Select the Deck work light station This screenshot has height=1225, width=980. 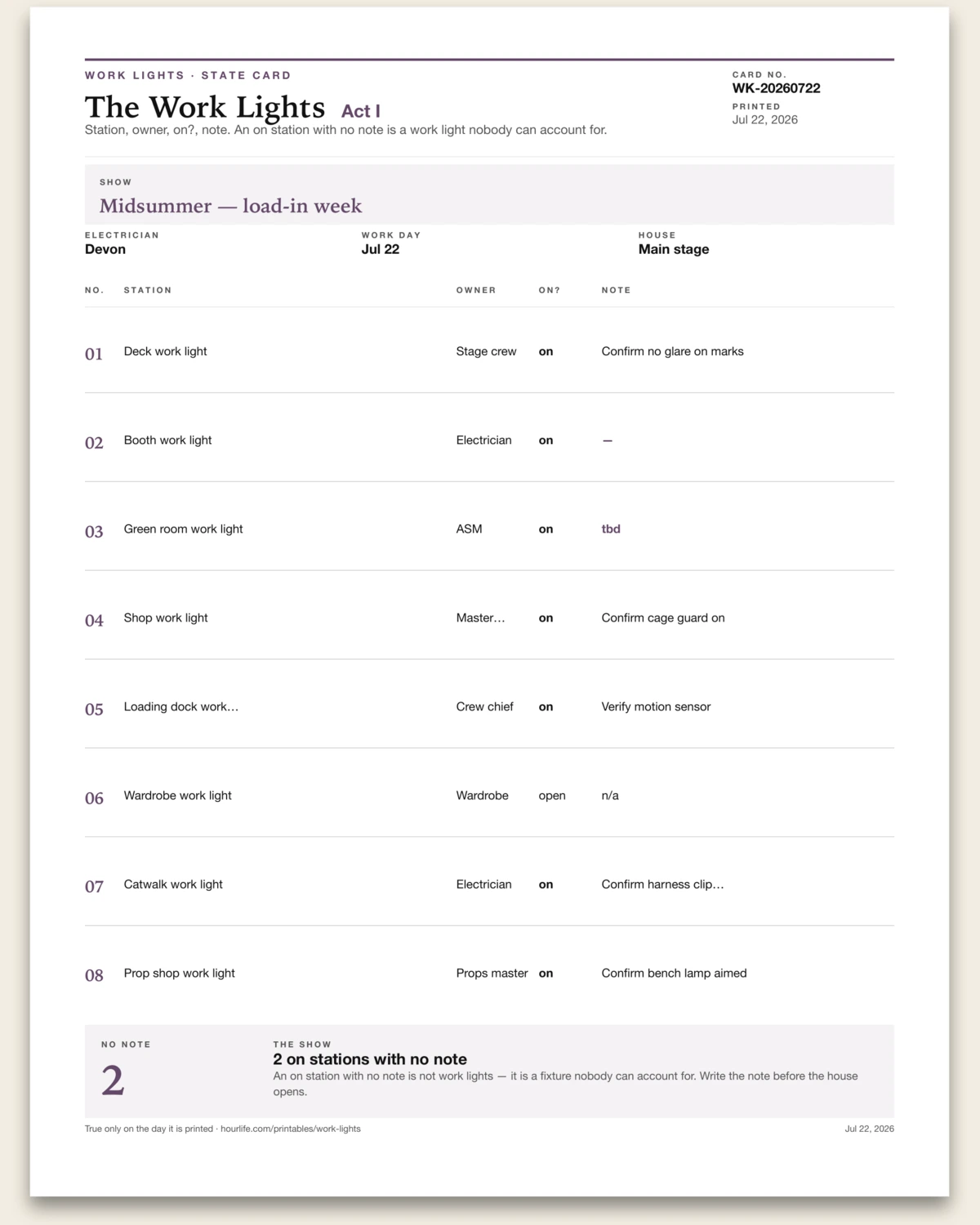165,351
